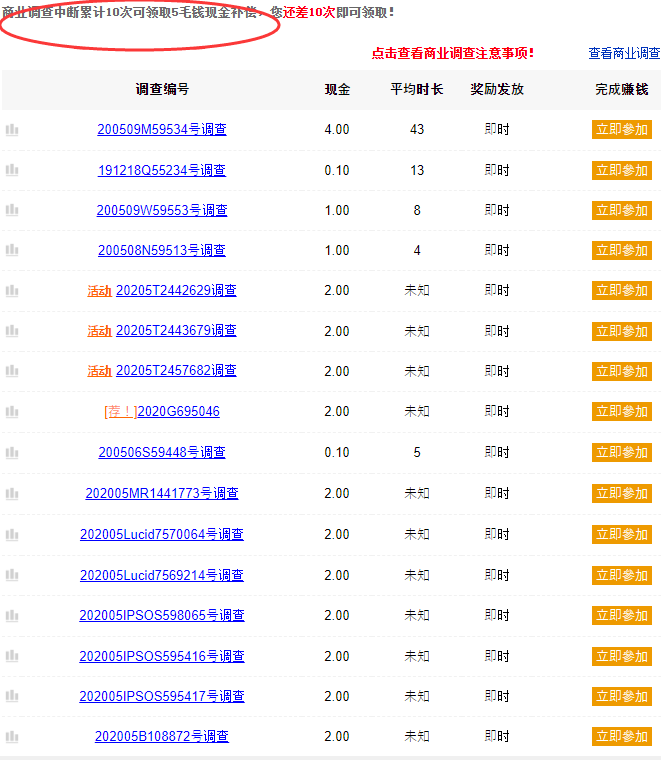Open survey link 202005Lucid7569214号调查
Screen dimensions: 661x760
tap(162, 575)
